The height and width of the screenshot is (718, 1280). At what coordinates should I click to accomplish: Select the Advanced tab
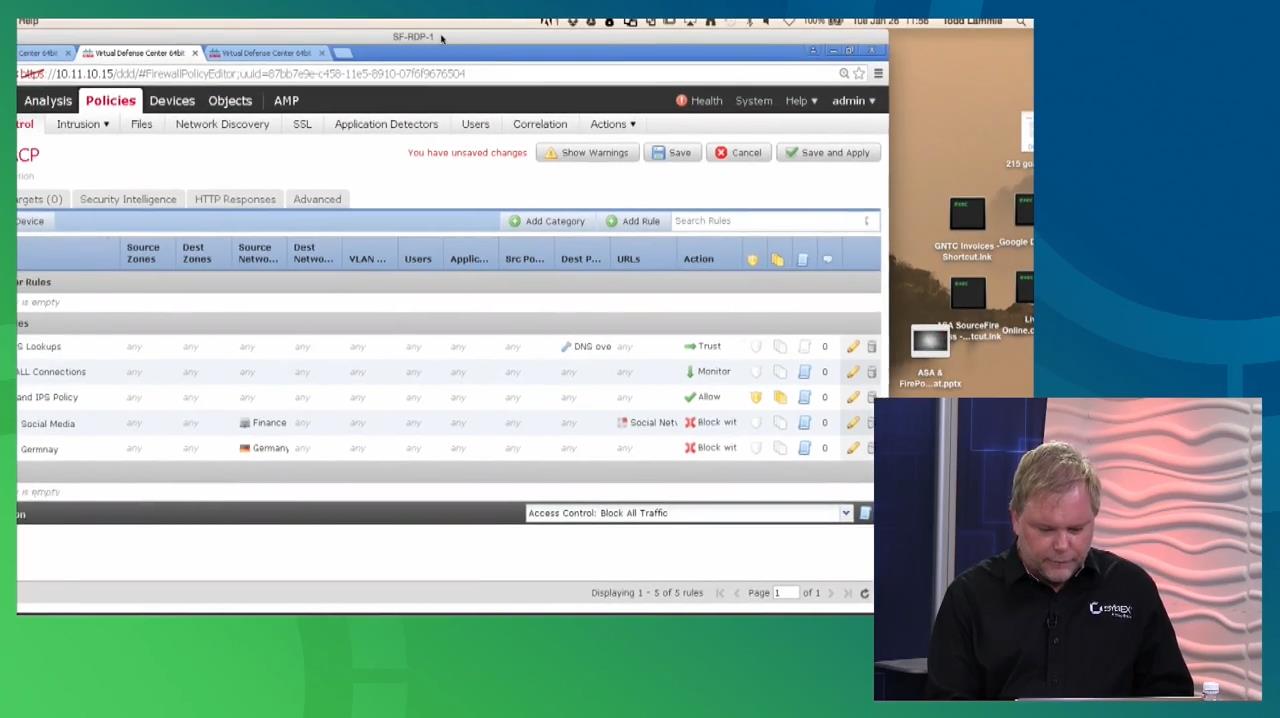click(x=317, y=199)
